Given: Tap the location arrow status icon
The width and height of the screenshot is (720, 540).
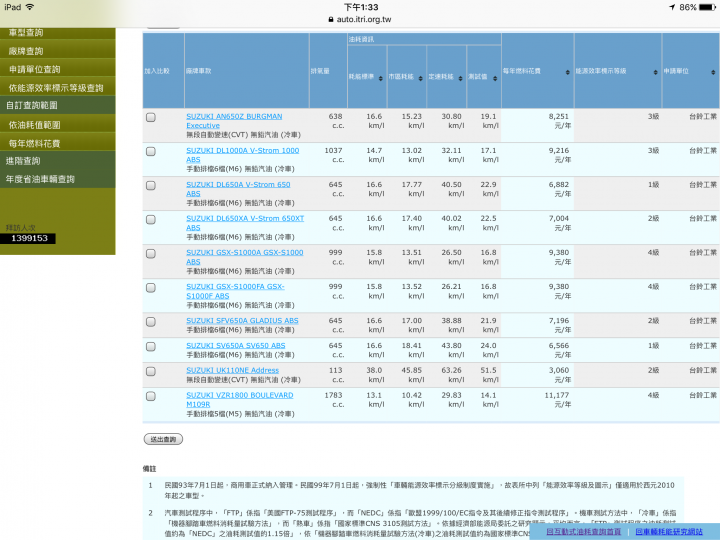Looking at the screenshot, I should point(672,7).
